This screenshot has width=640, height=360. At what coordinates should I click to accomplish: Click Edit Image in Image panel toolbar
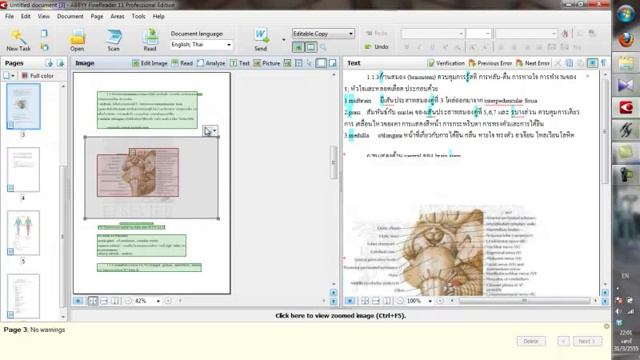click(149, 63)
